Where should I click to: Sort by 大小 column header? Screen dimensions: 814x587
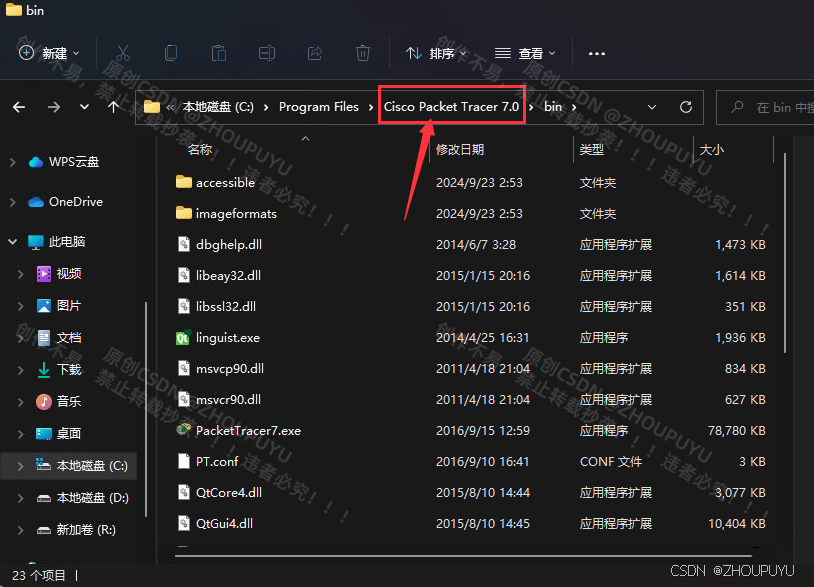[x=711, y=150]
